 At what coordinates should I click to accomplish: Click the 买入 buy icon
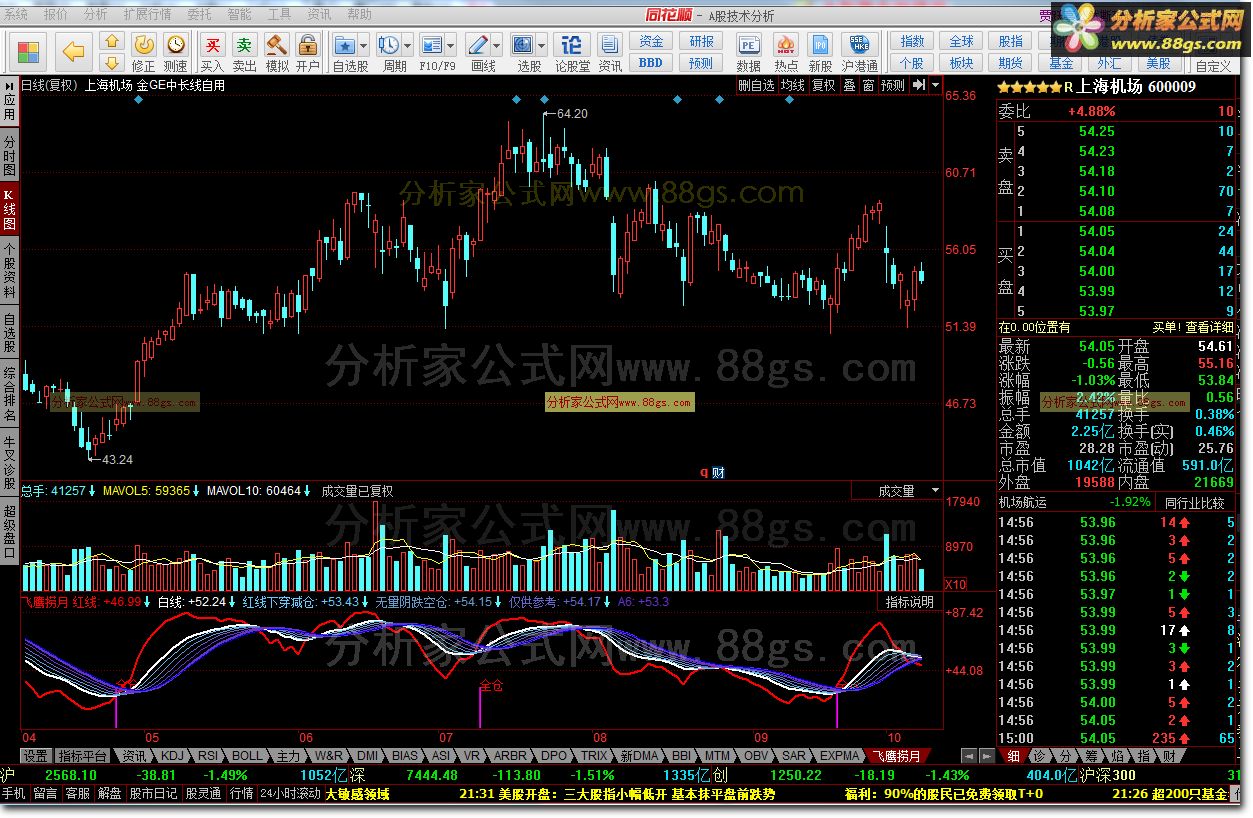212,53
